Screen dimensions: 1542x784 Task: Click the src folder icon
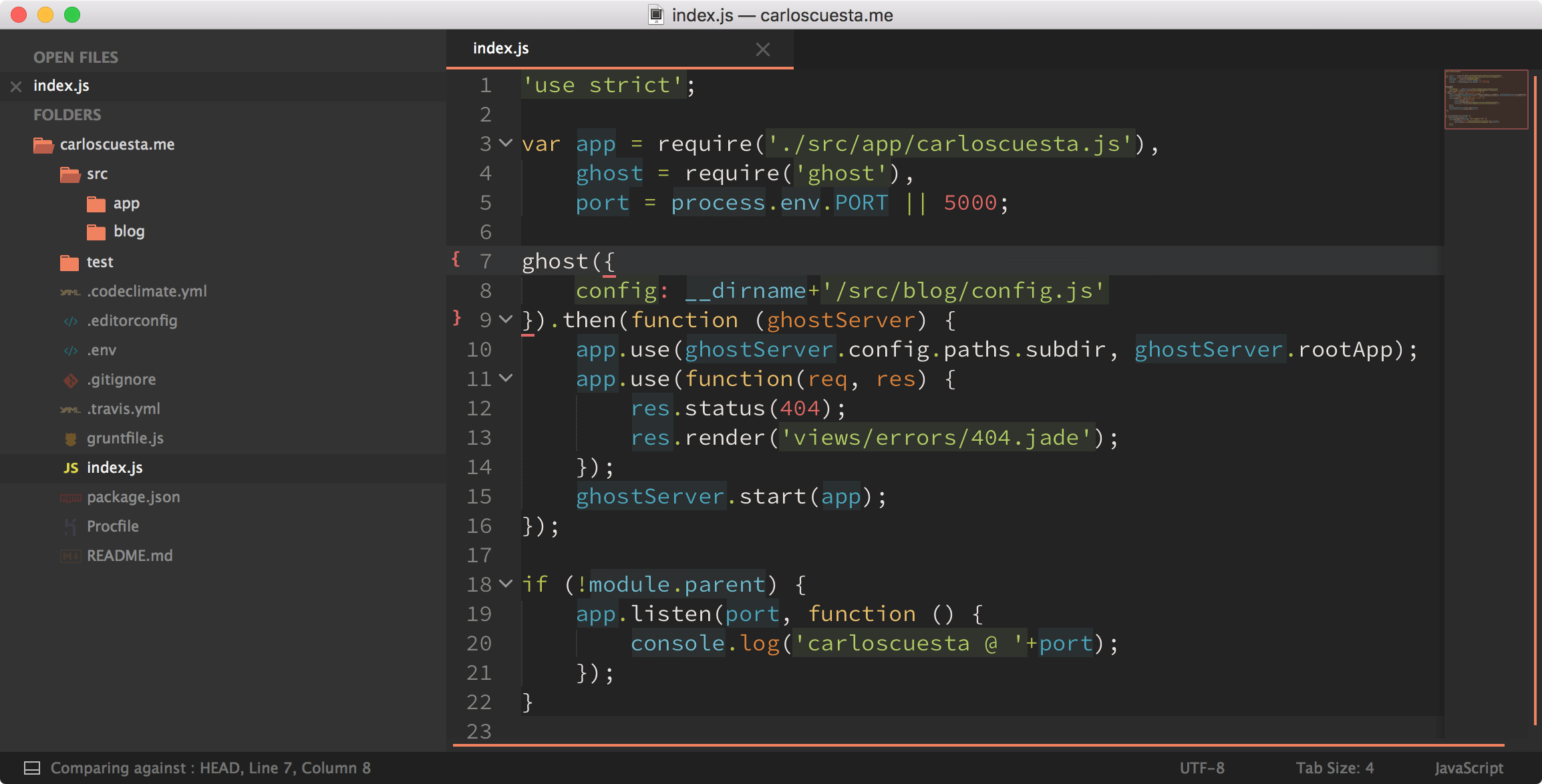[x=70, y=174]
